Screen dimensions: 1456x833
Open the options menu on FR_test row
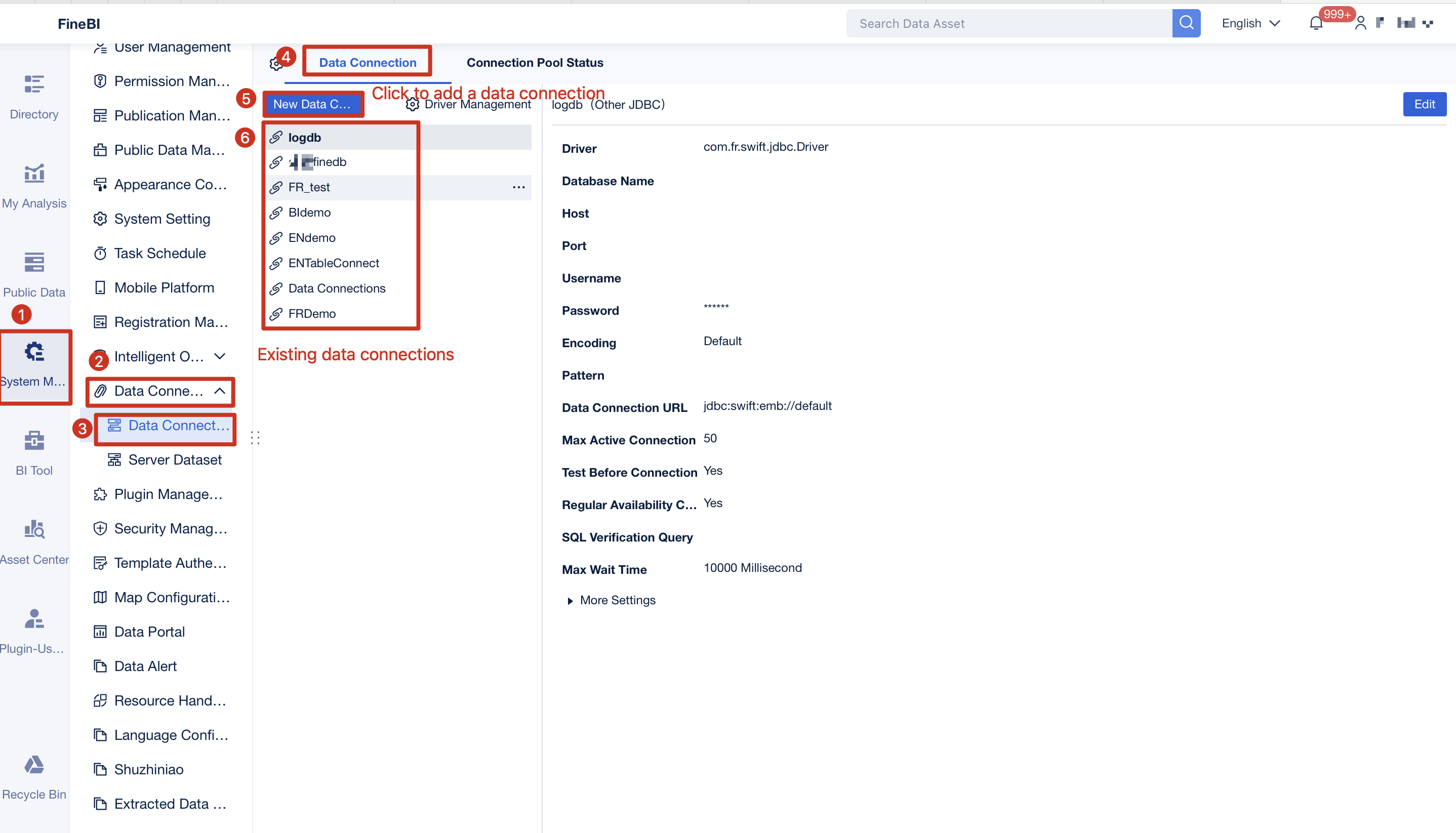(518, 187)
